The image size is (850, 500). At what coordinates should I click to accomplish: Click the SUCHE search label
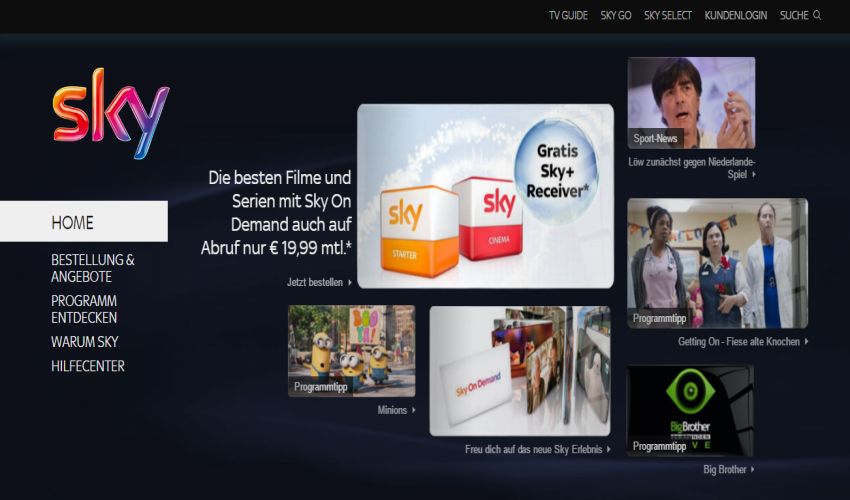794,15
